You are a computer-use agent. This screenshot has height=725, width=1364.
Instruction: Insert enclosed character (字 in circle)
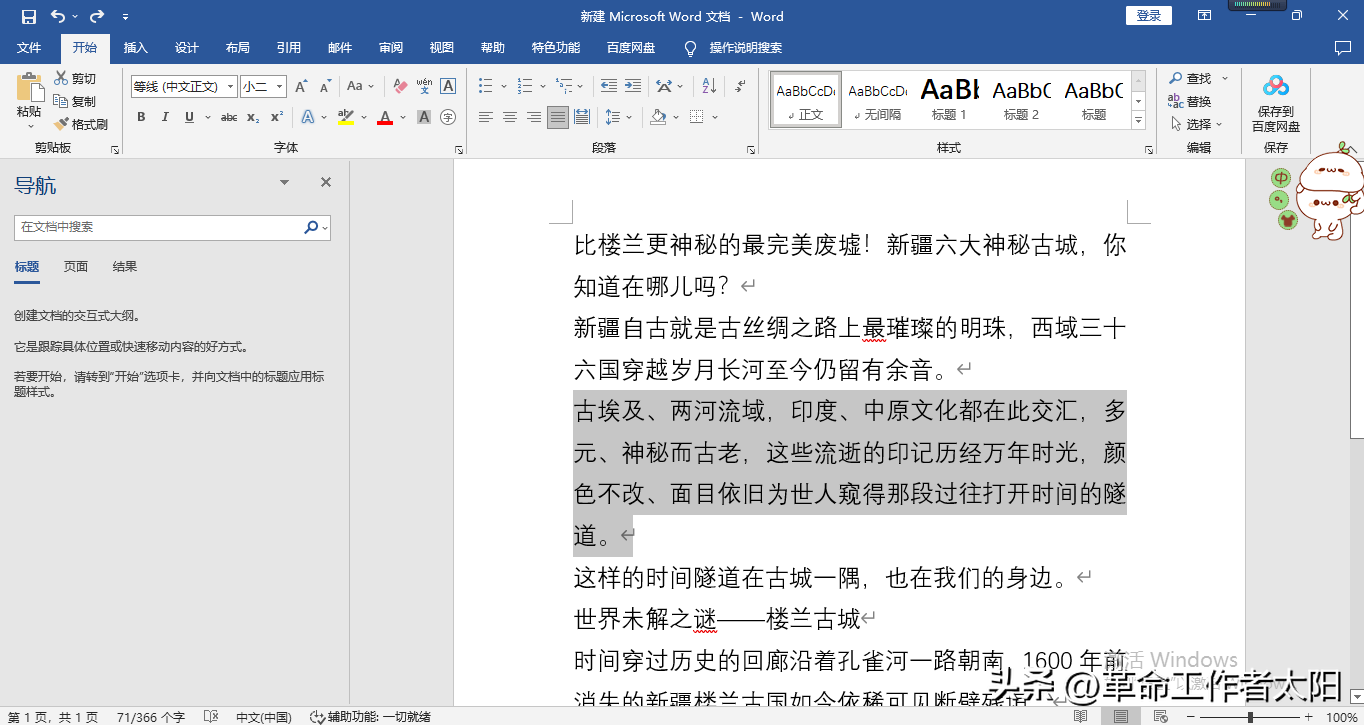[448, 117]
